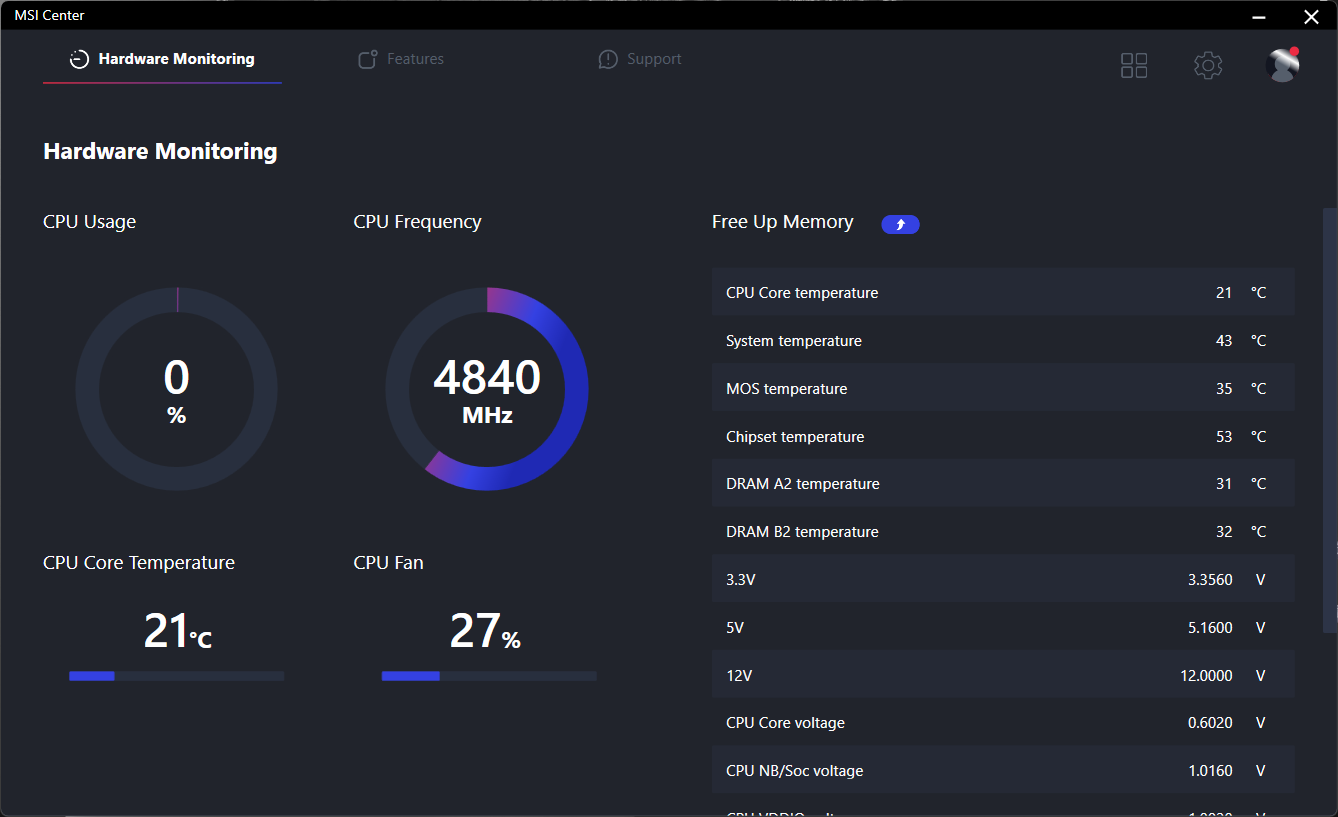Click the 27% CPU fan readout
Viewport: 1338px width, 817px height.
point(485,632)
